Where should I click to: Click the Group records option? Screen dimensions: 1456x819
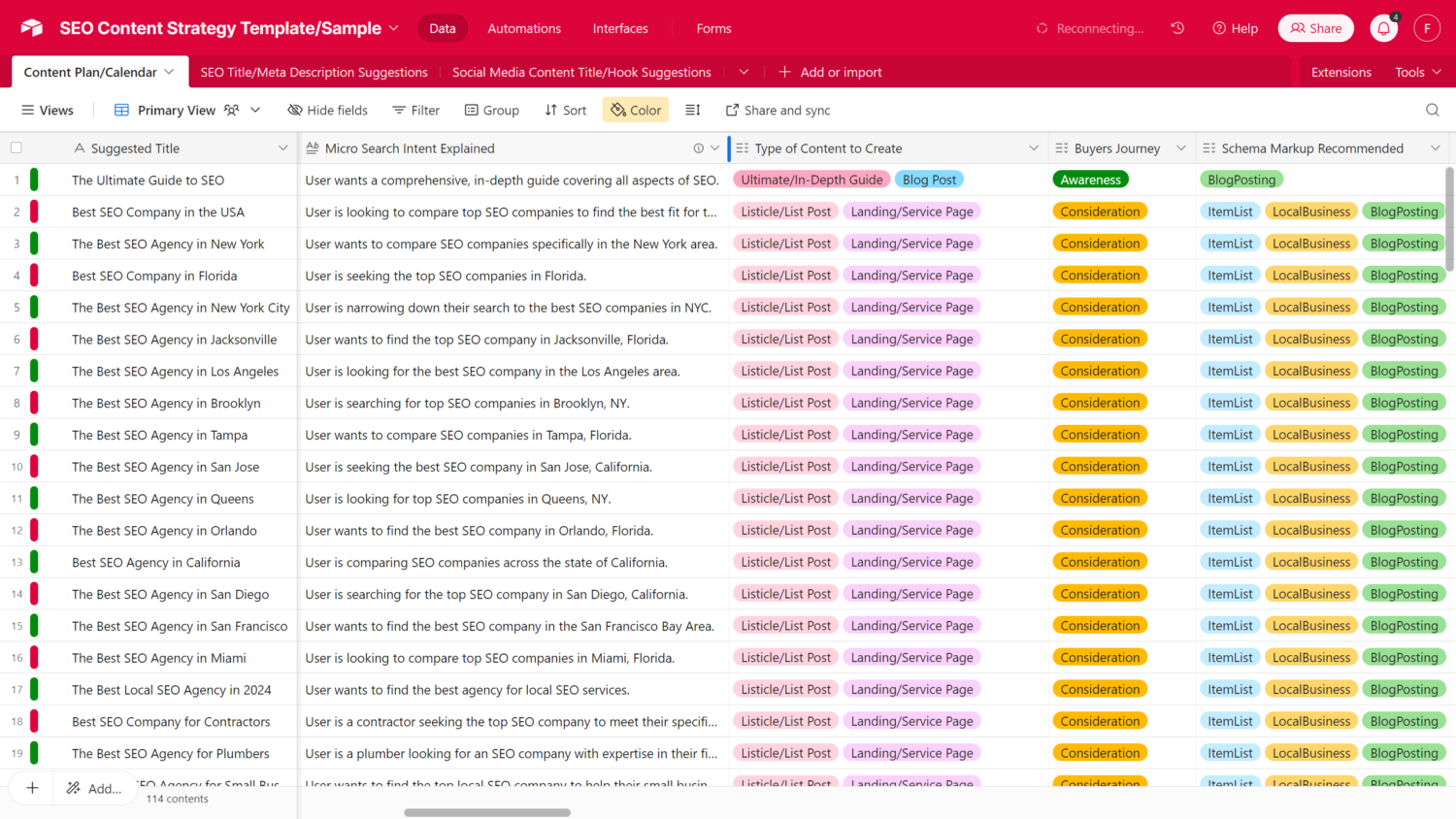tap(492, 111)
